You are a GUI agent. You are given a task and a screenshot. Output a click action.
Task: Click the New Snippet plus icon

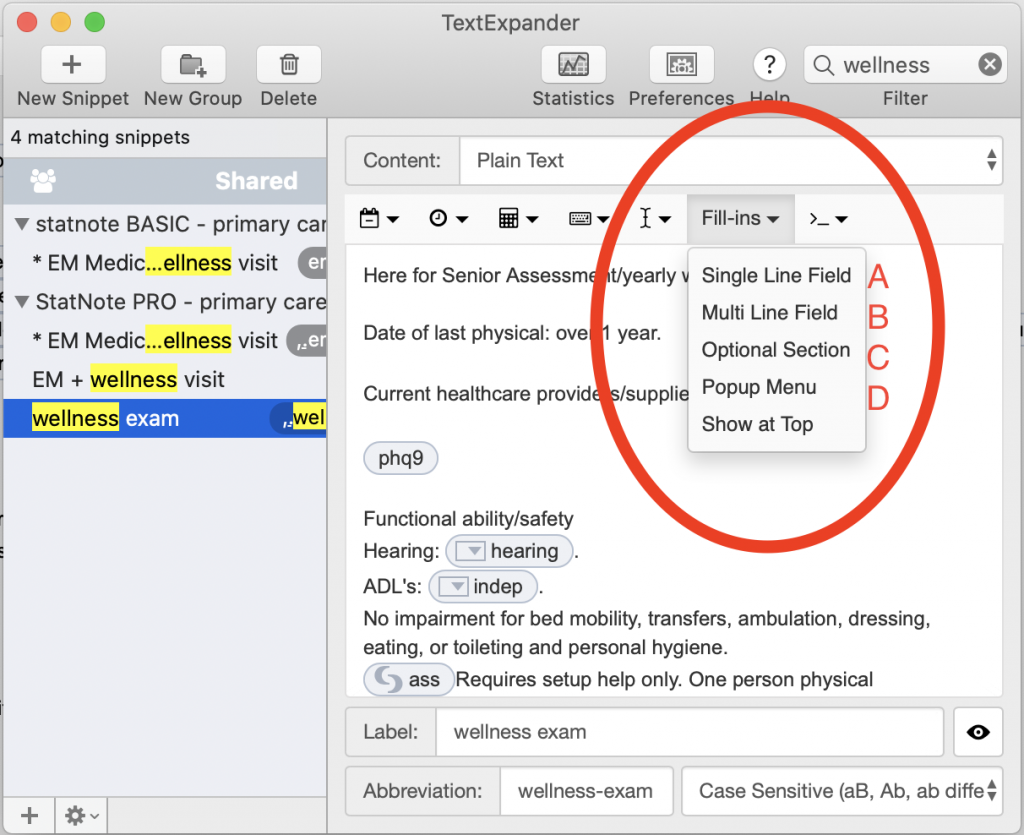72,65
